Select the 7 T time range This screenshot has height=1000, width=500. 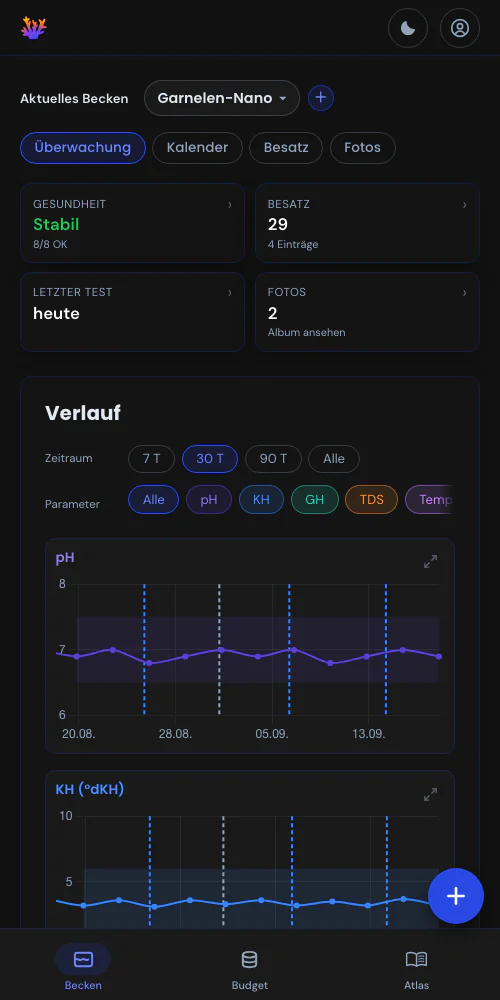click(151, 459)
